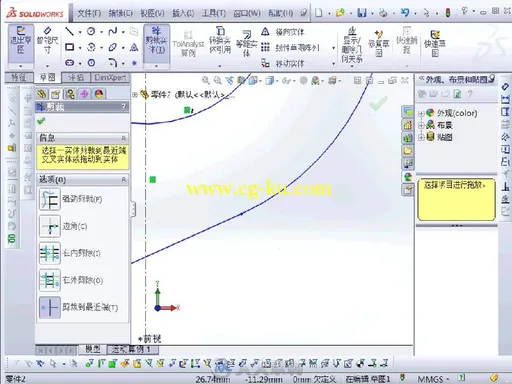Screen dimensions: 512x384
Task: Click the Repair Sketch (修复草图) tool
Action: (379, 43)
